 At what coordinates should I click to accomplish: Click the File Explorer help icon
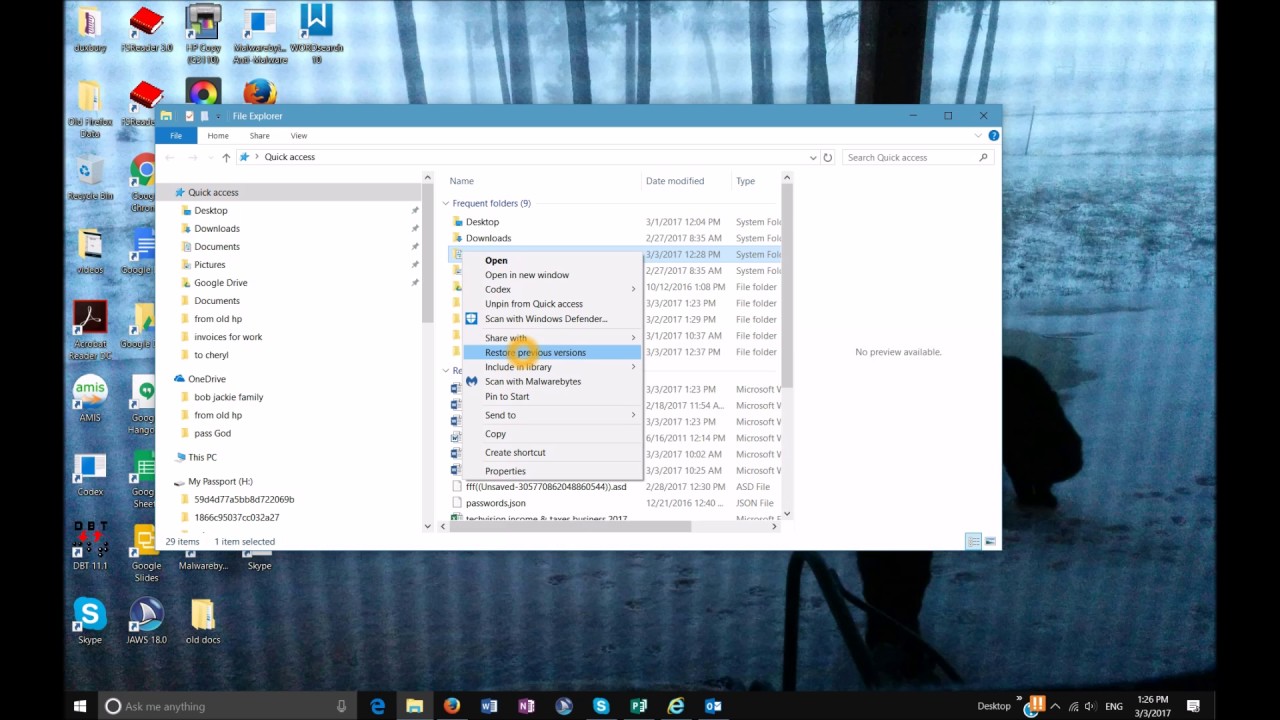click(x=993, y=135)
